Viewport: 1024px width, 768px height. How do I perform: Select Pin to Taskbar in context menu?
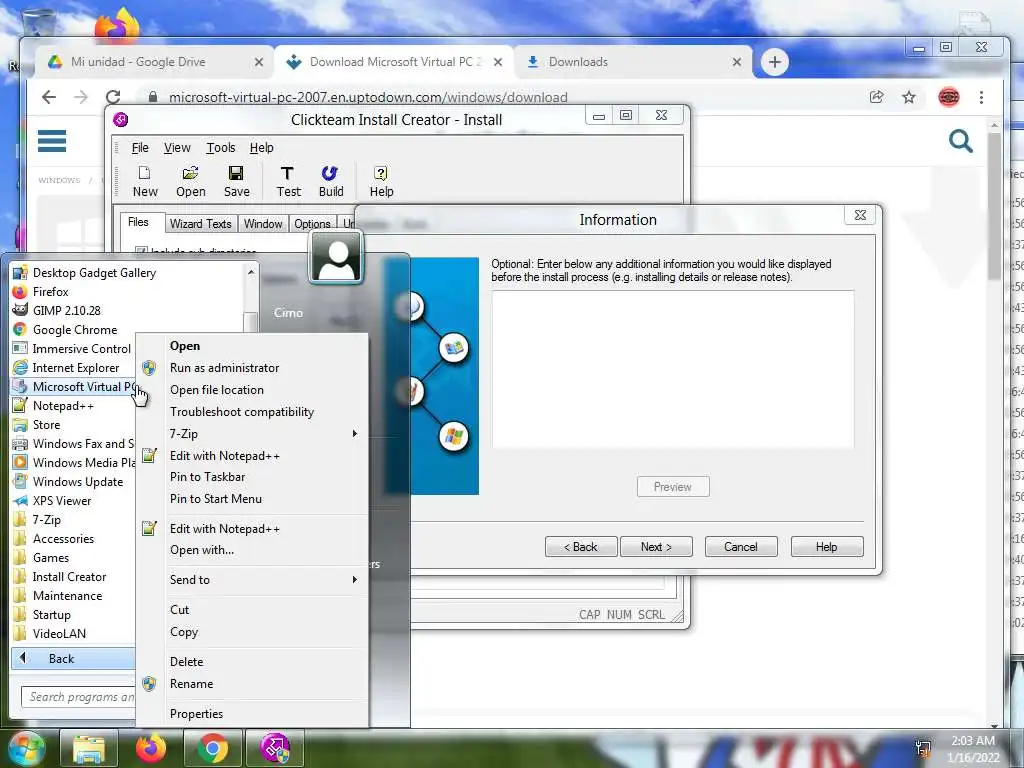tap(252, 477)
